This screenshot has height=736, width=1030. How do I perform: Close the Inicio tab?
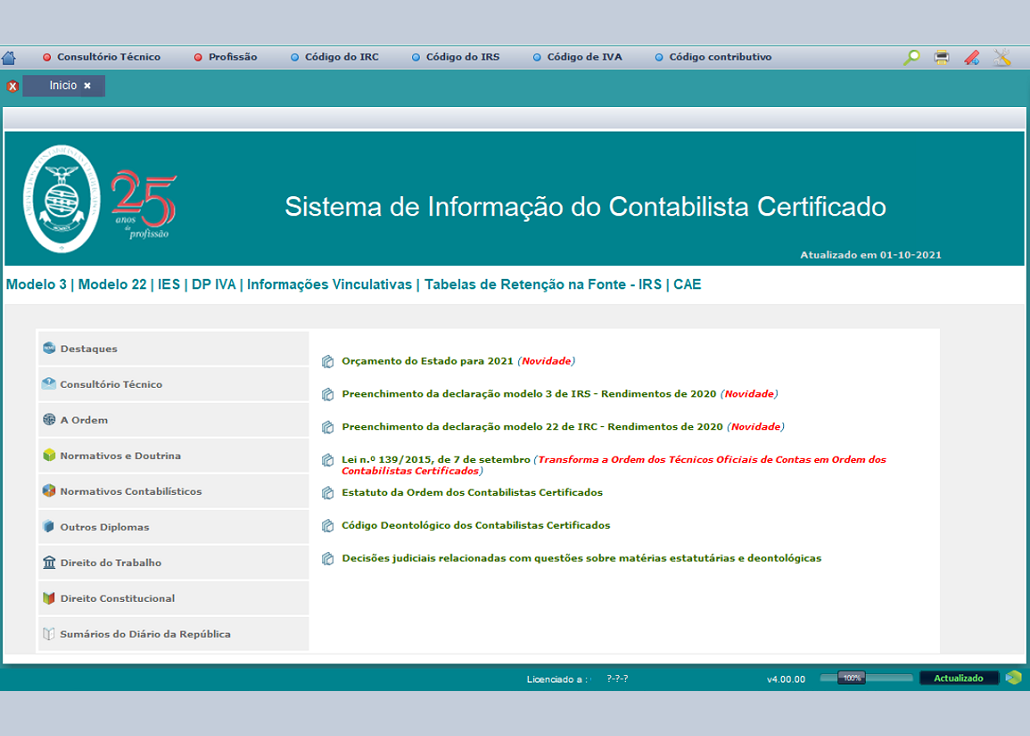[87, 86]
